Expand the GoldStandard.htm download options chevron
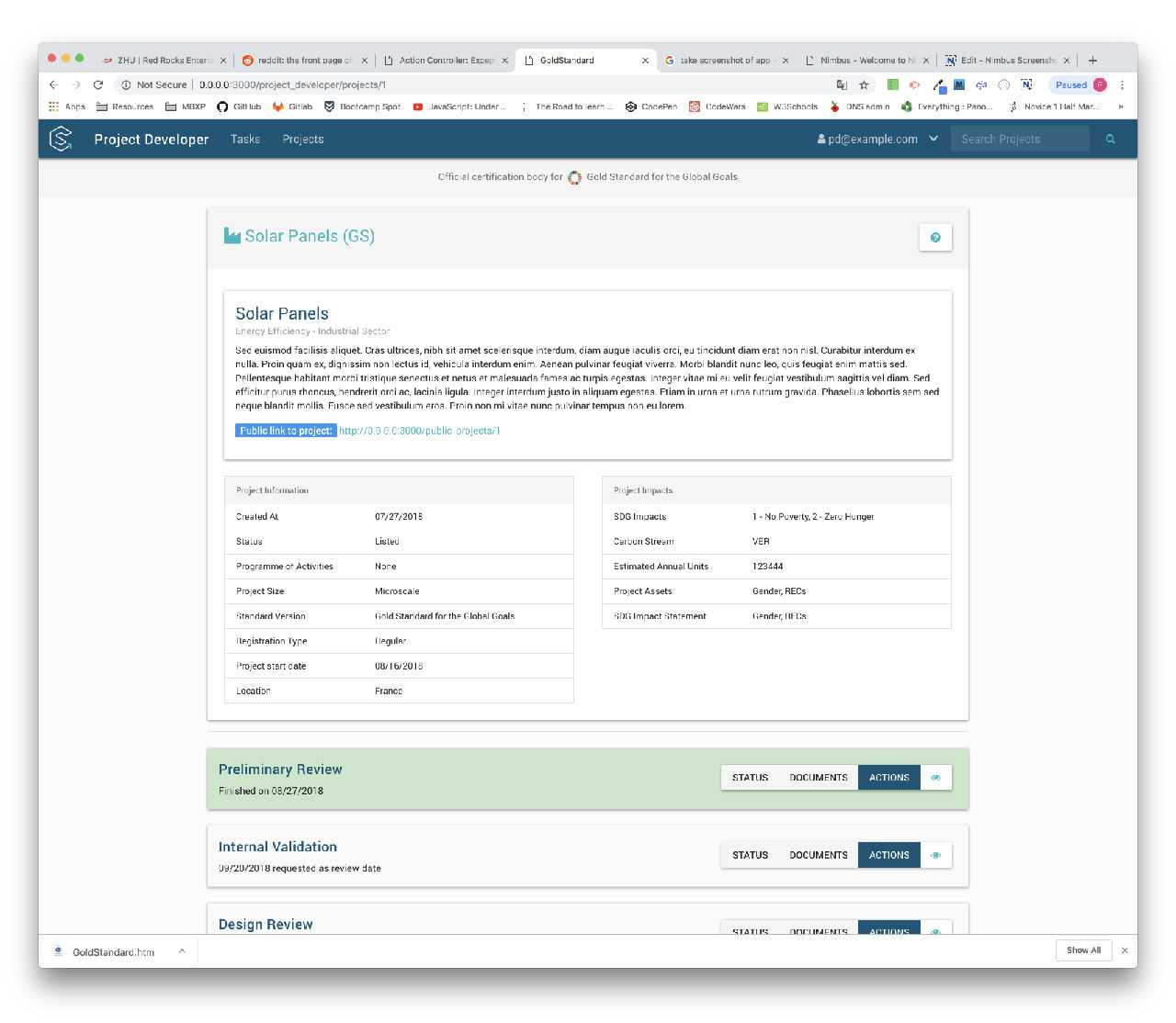The image size is (1176, 1023). pos(182,951)
